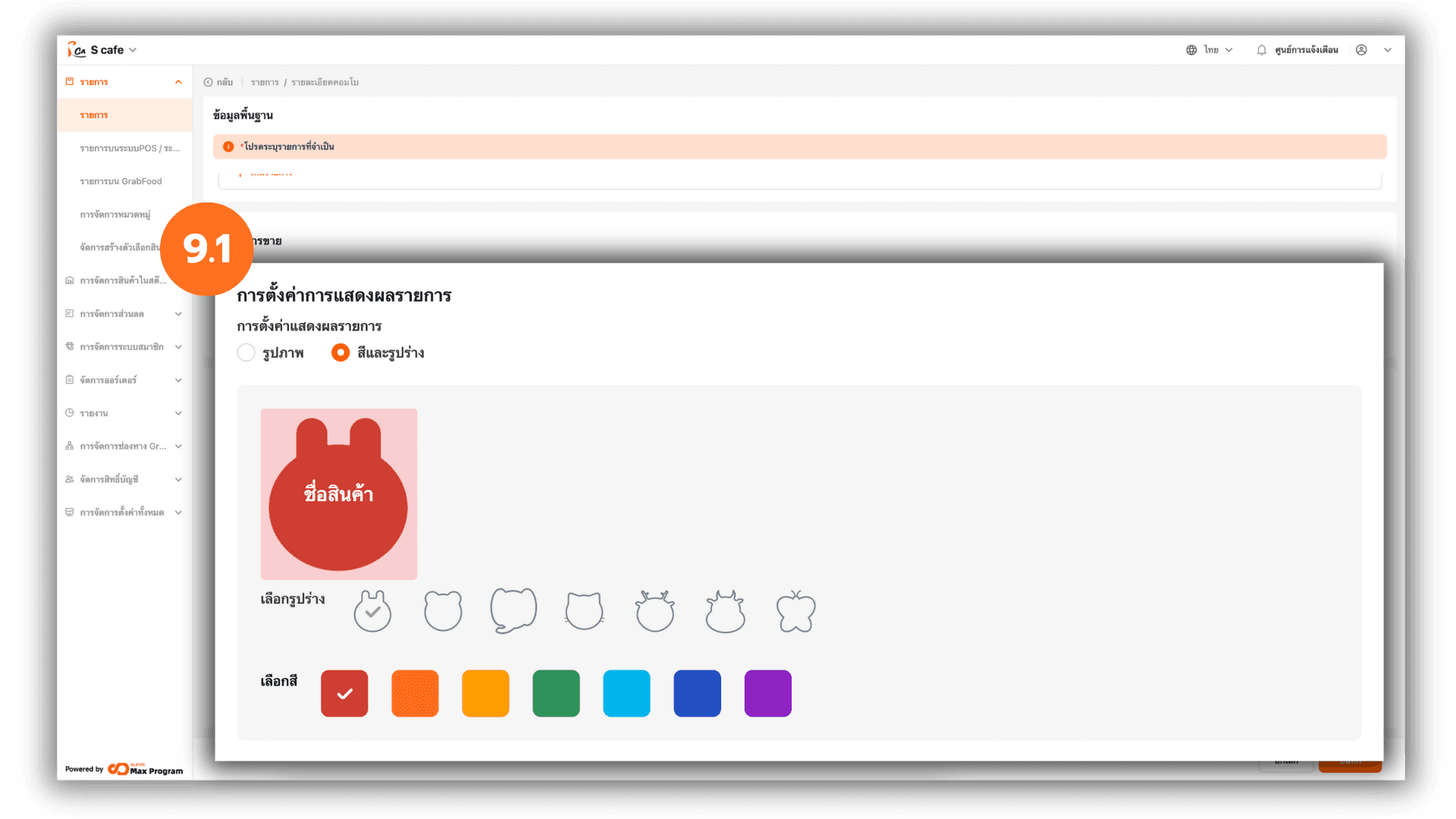Open การจัดการหมวดหมู่ sidebar item
Image resolution: width=1456 pixels, height=819 pixels.
(x=115, y=215)
